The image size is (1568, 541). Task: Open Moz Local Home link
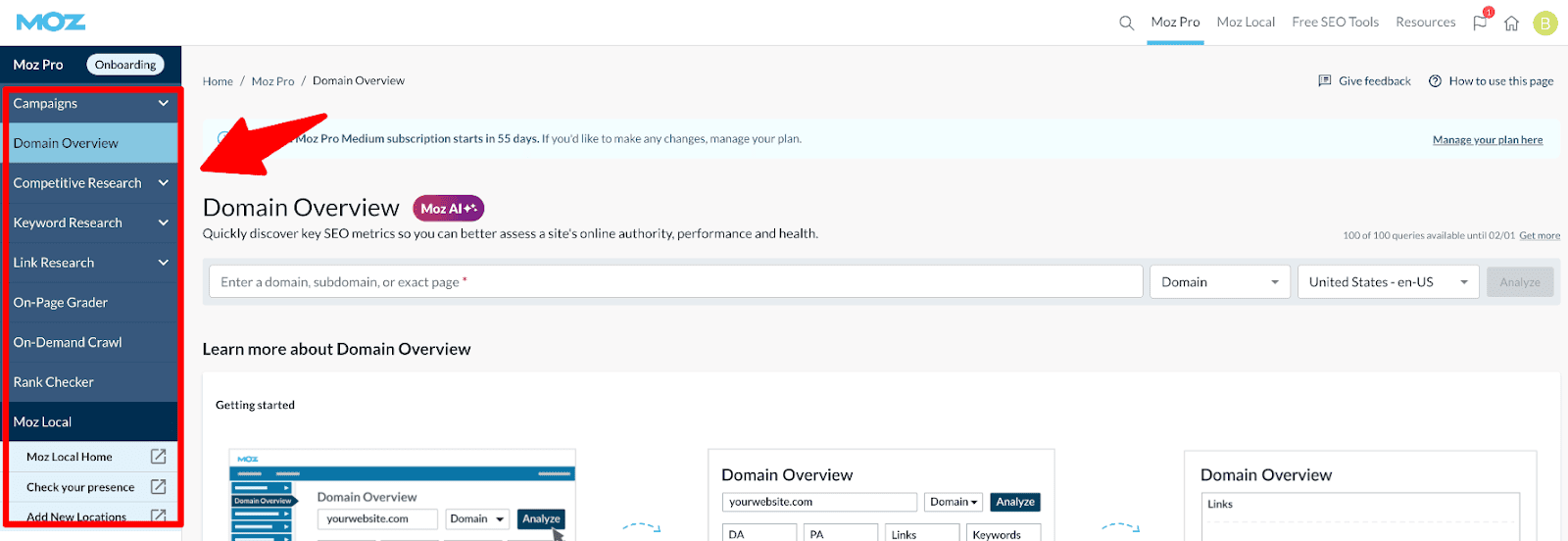[70, 457]
